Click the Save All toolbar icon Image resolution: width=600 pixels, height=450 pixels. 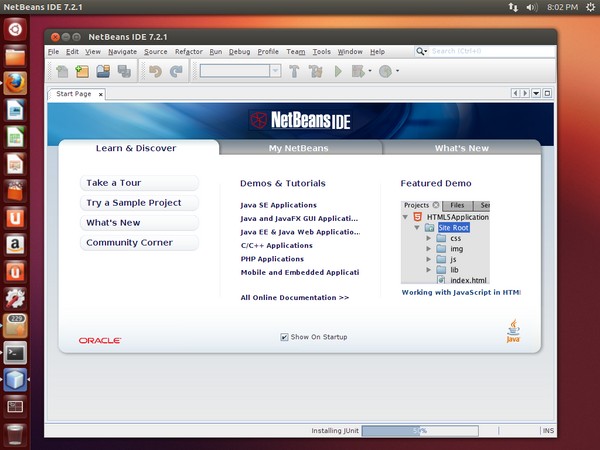[124, 71]
